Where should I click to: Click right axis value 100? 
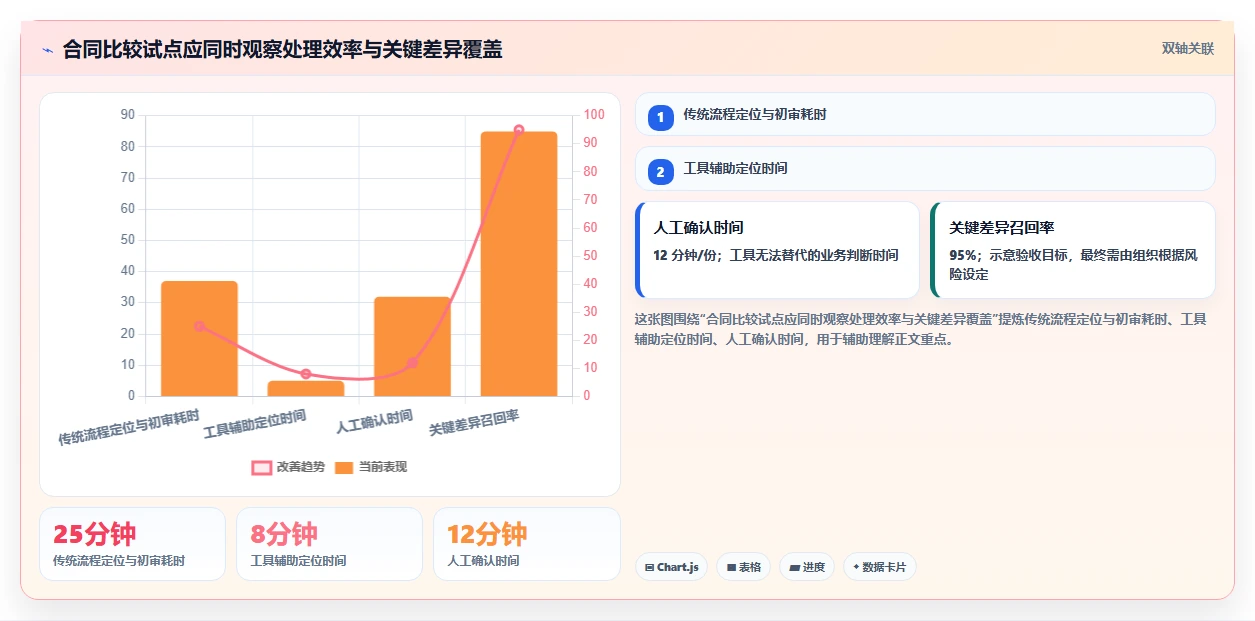[x=594, y=115]
